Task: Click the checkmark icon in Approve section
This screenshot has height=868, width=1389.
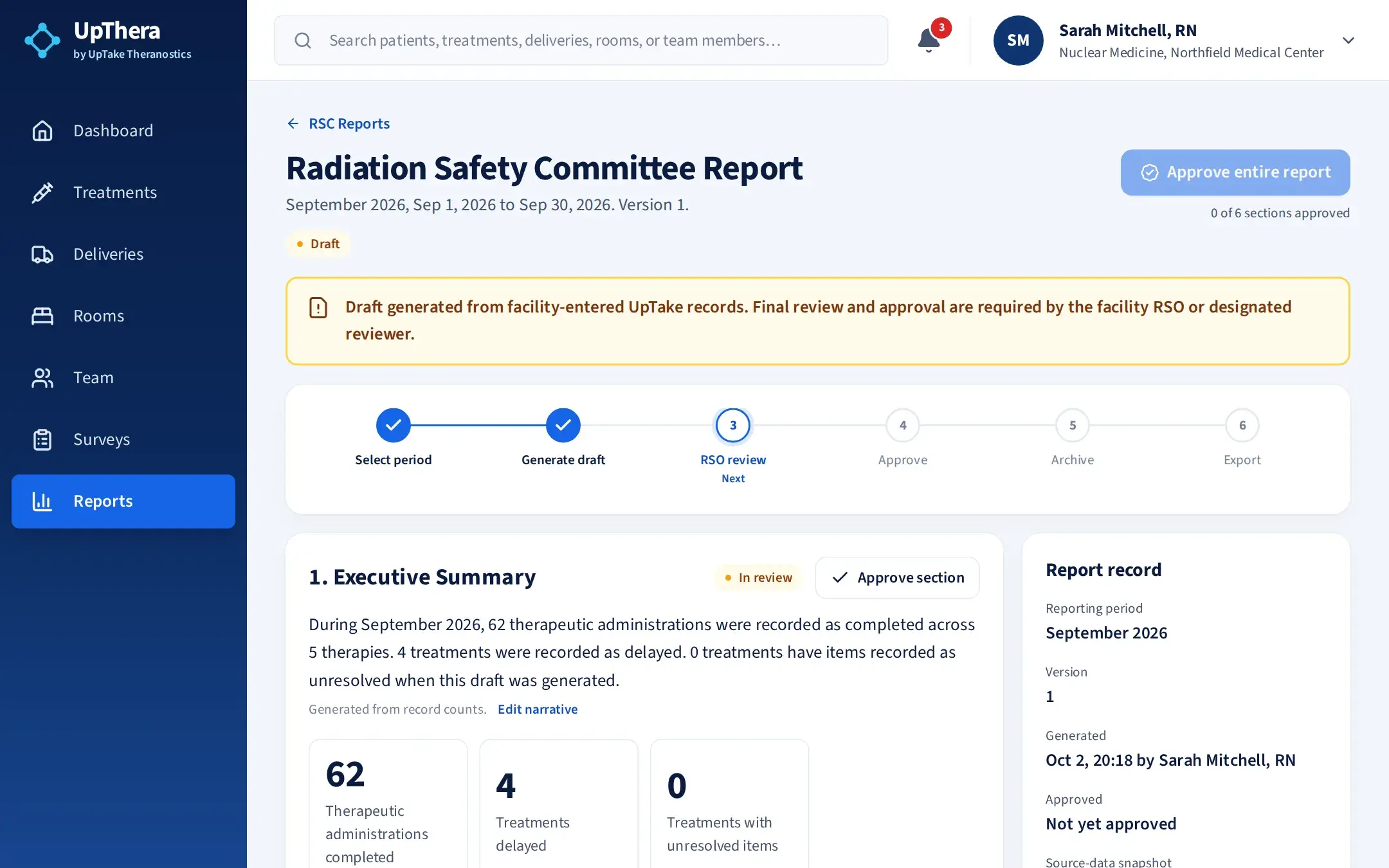Action: (840, 577)
